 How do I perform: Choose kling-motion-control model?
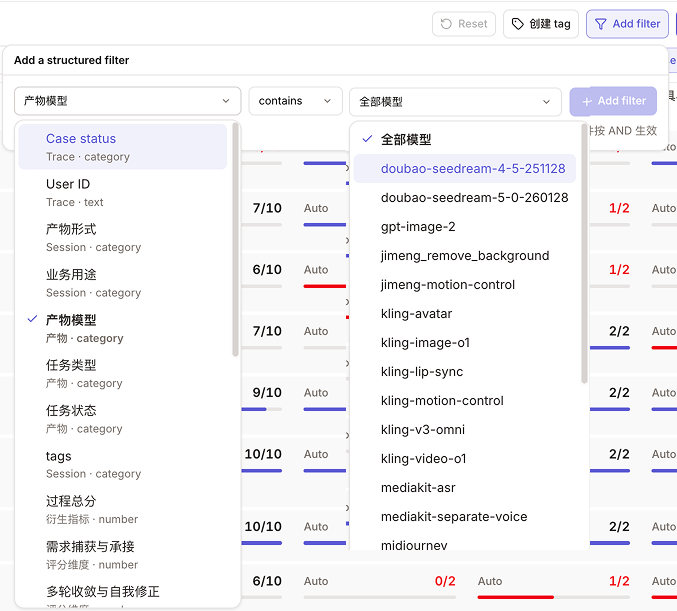click(465, 400)
